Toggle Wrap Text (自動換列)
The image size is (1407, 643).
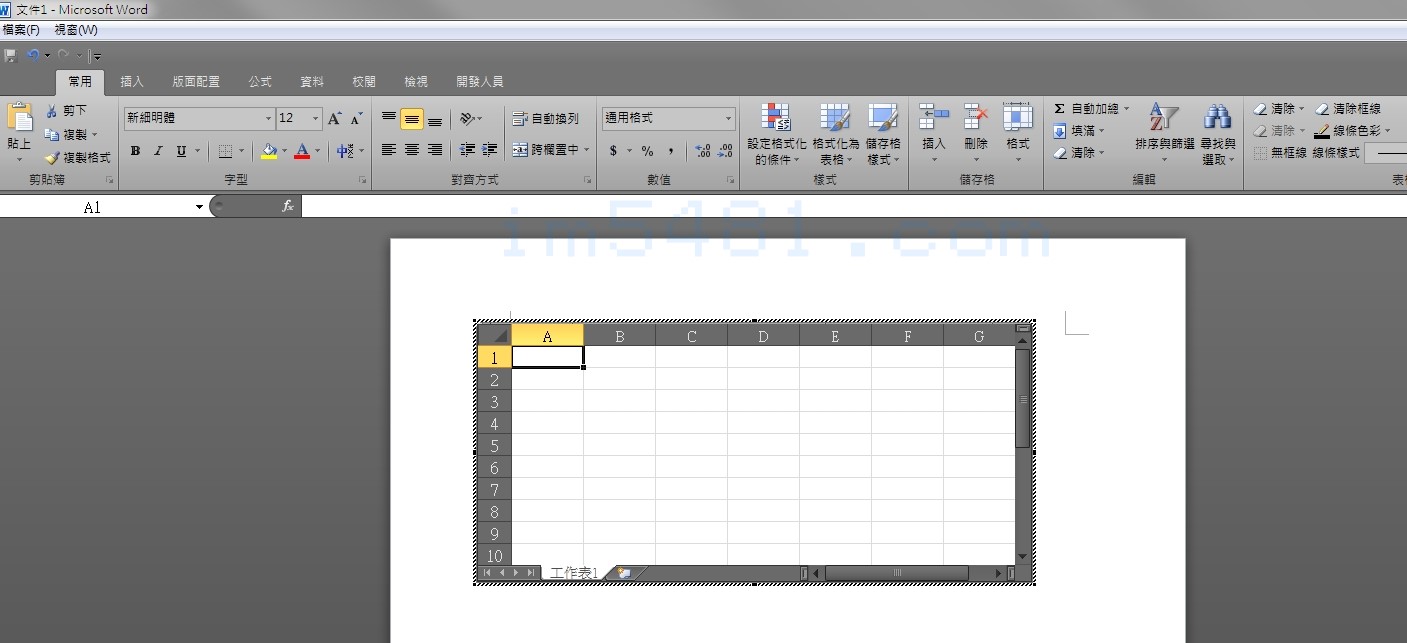pyautogui.click(x=546, y=119)
